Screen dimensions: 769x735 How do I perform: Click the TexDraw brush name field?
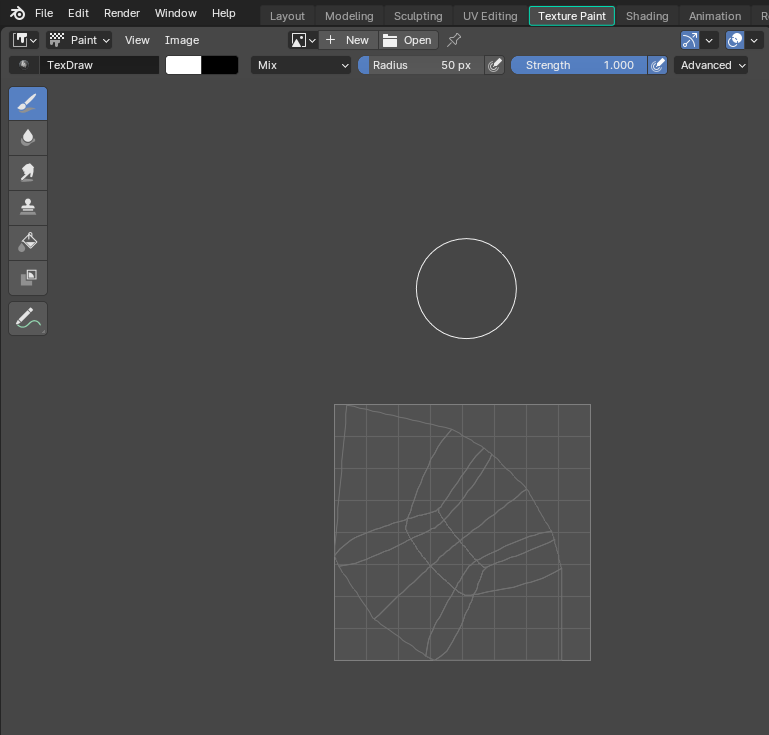(x=98, y=65)
